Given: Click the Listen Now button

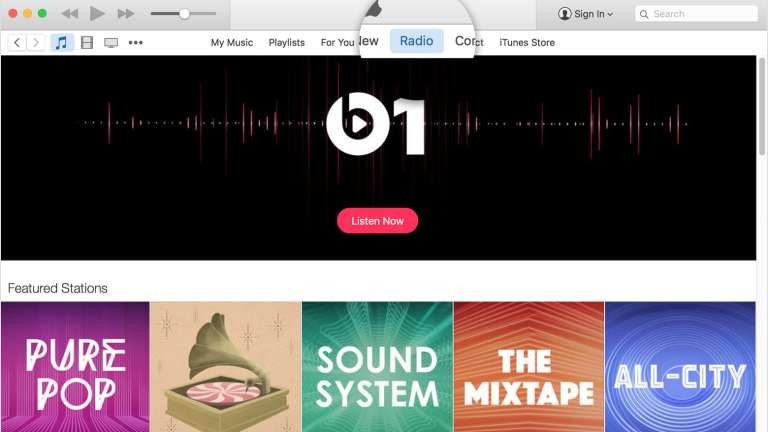Looking at the screenshot, I should click(377, 221).
